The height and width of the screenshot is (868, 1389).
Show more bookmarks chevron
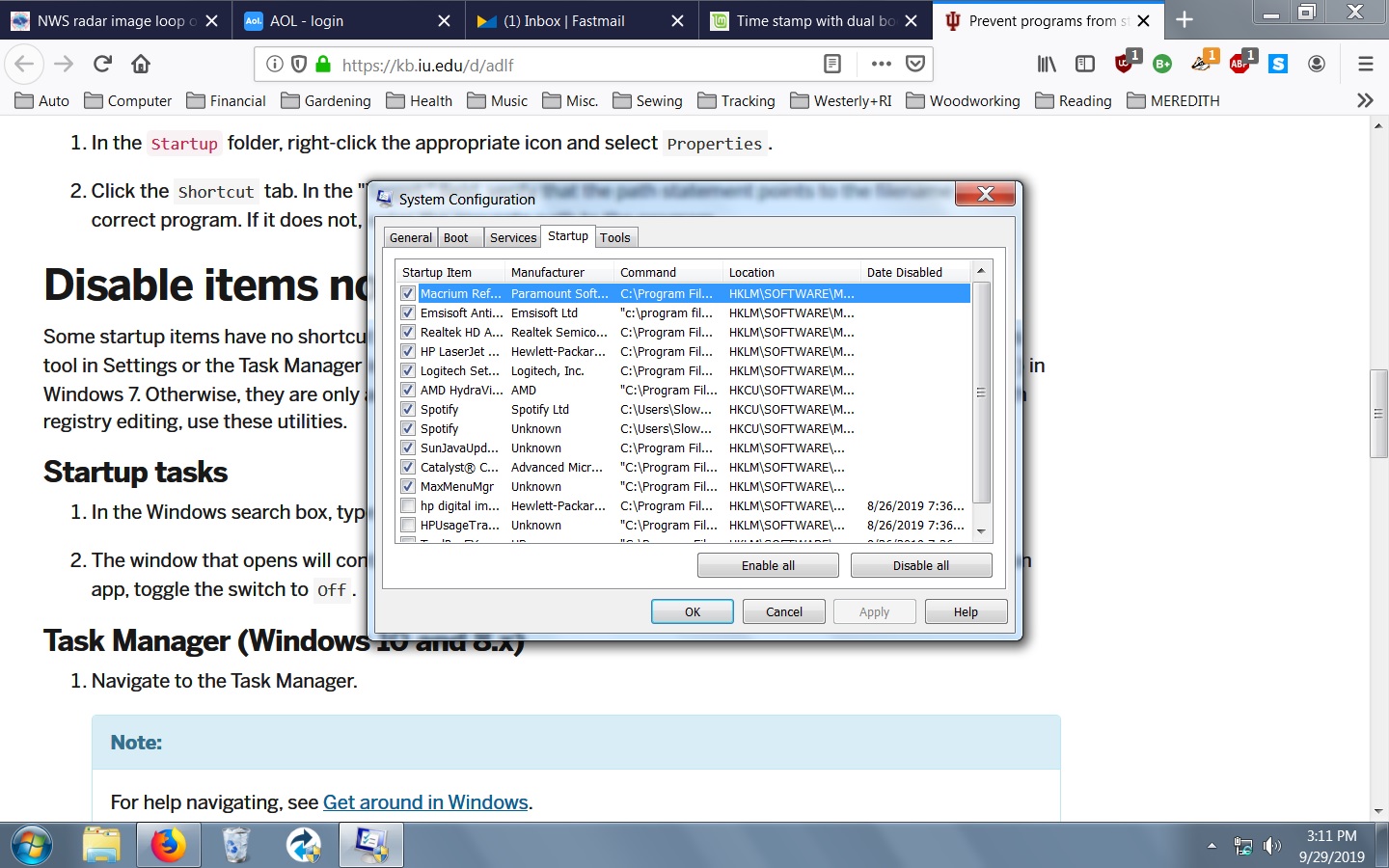click(x=1365, y=100)
